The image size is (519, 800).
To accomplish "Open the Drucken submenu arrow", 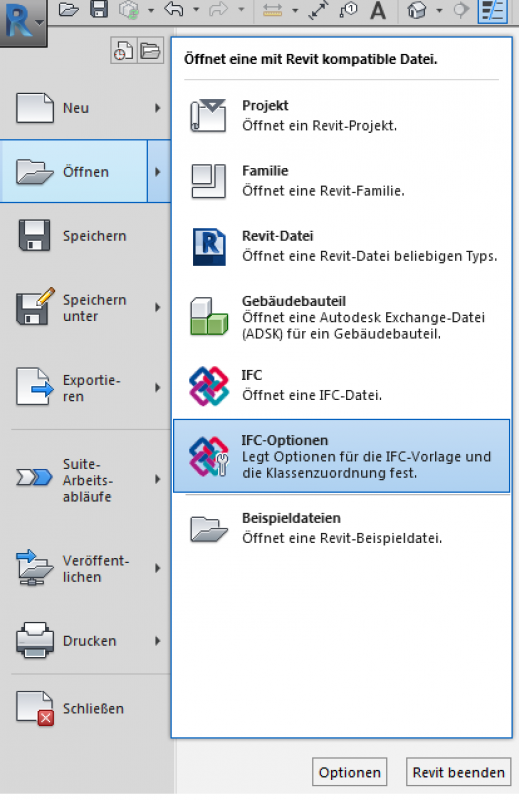I will point(158,641).
